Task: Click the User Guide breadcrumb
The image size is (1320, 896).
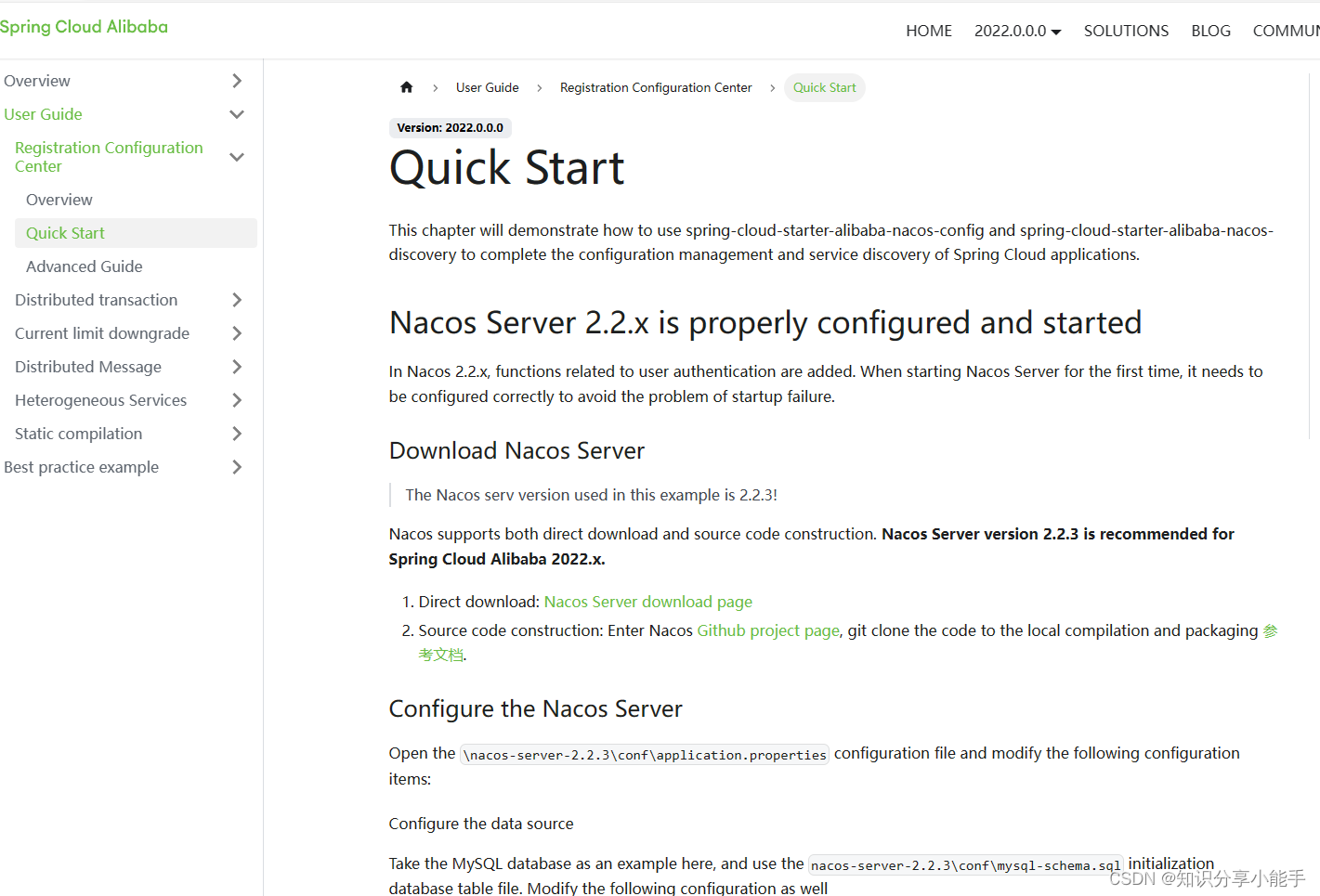Action: pos(488,87)
